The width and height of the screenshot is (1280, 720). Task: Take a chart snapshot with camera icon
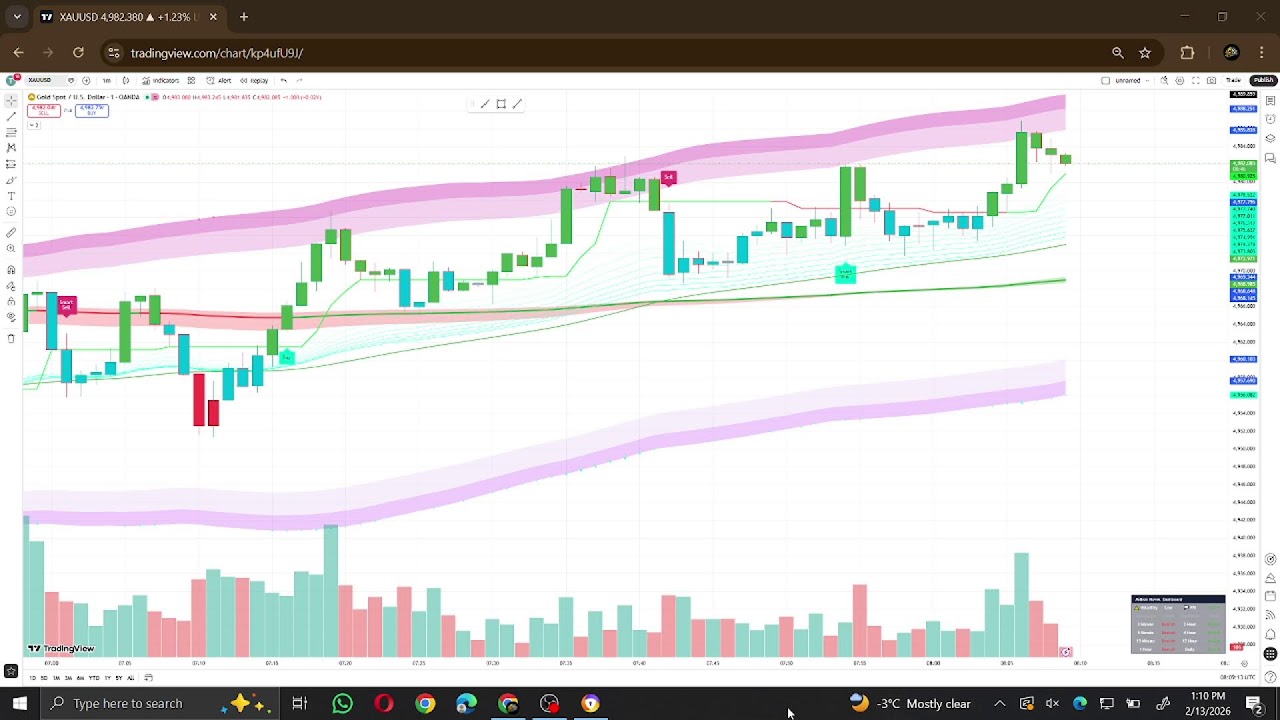coord(1211,80)
